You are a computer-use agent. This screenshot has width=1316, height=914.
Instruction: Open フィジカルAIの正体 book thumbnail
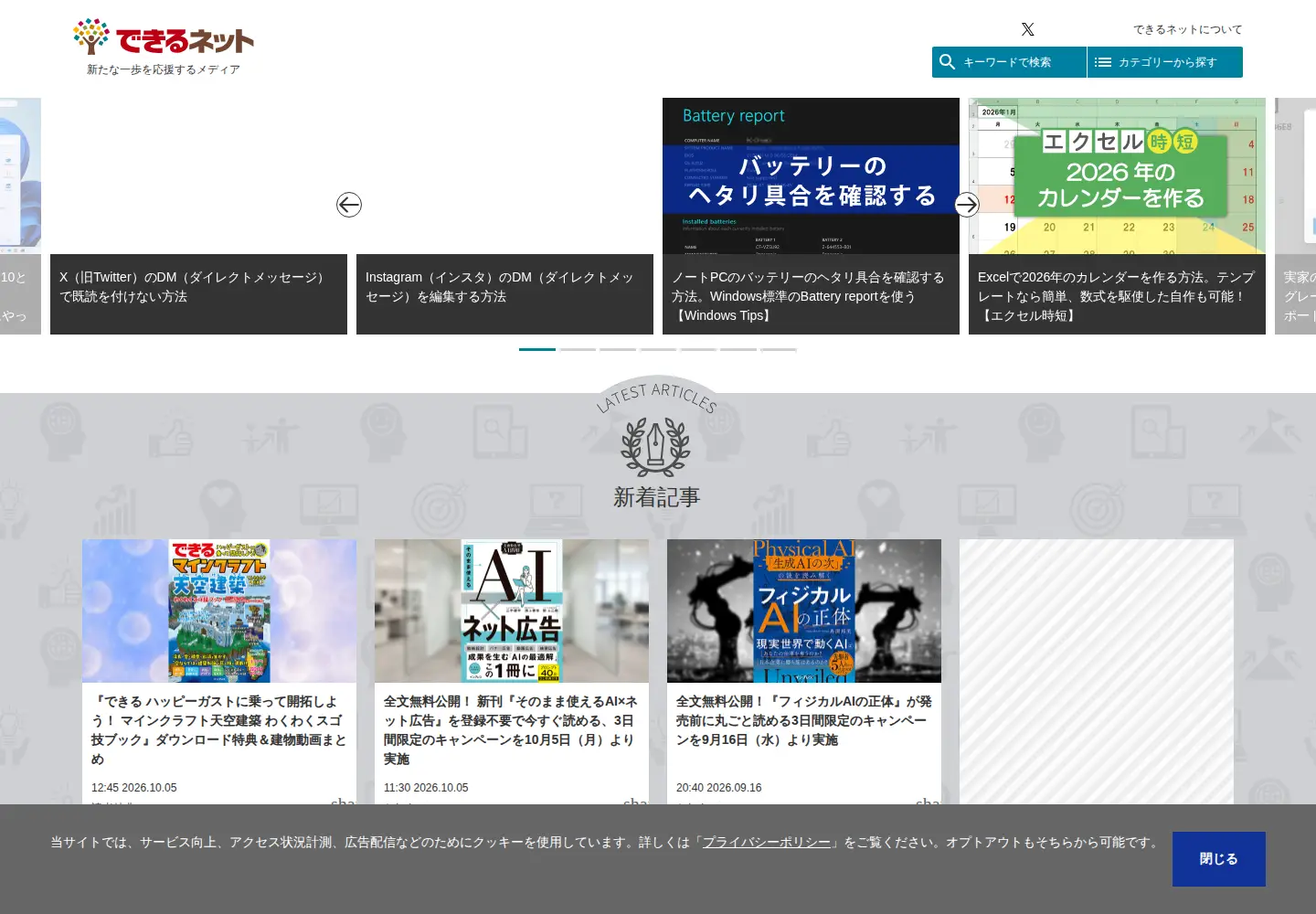coord(804,611)
